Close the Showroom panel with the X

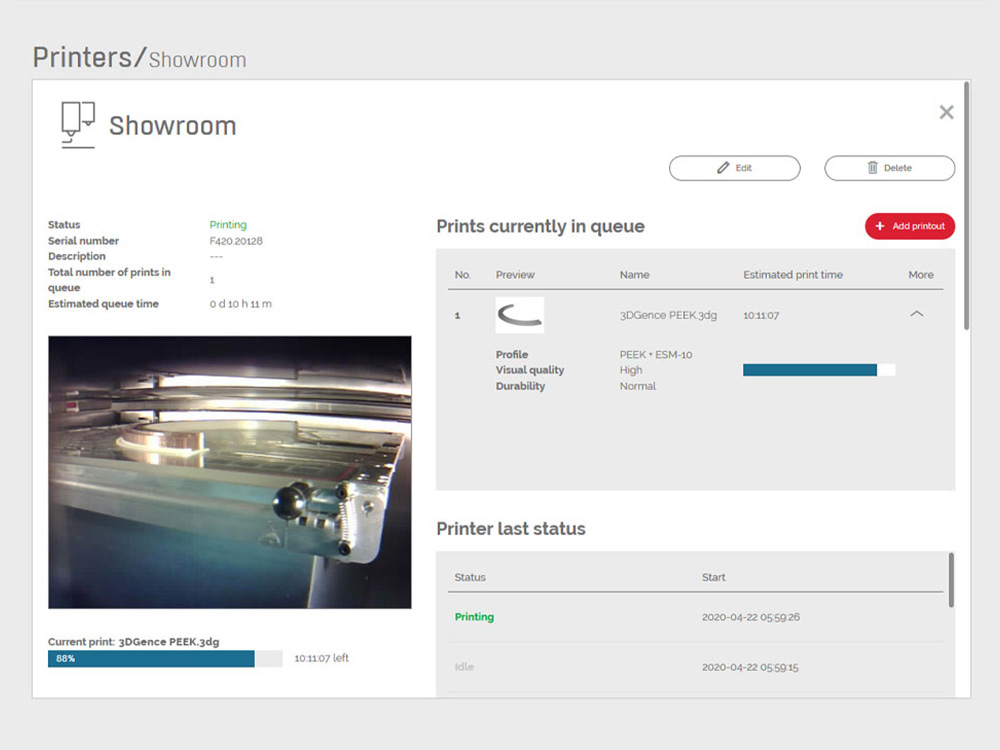click(x=946, y=113)
